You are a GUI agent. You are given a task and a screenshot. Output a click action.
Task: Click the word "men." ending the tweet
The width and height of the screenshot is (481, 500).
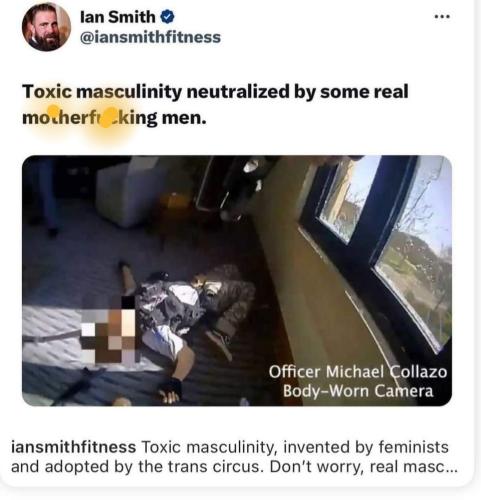coord(184,118)
